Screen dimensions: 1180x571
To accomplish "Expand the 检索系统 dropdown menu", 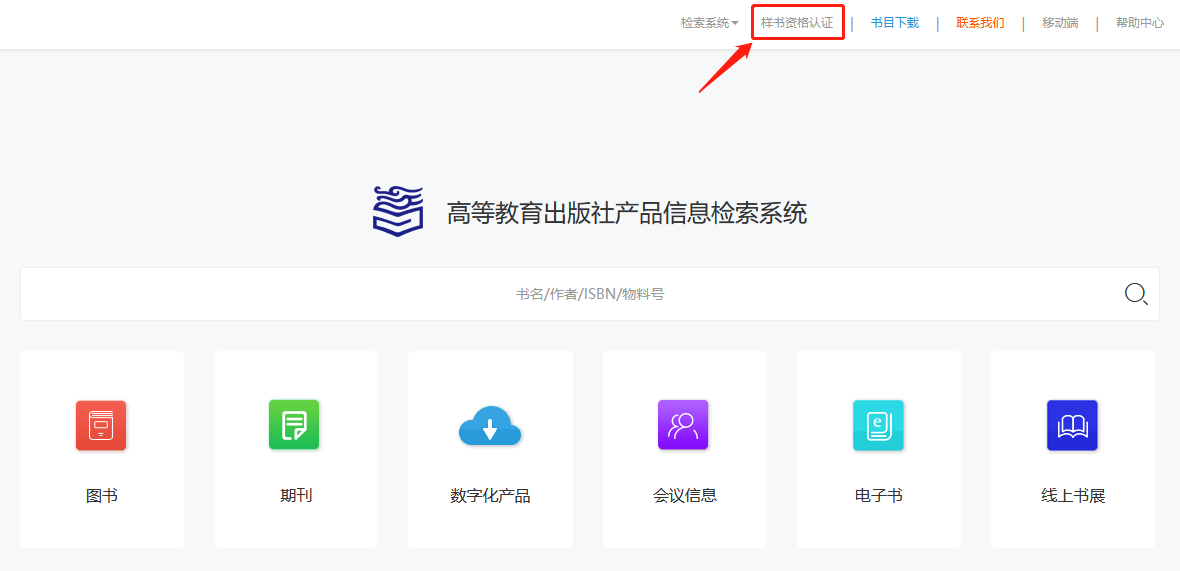I will (x=710, y=23).
